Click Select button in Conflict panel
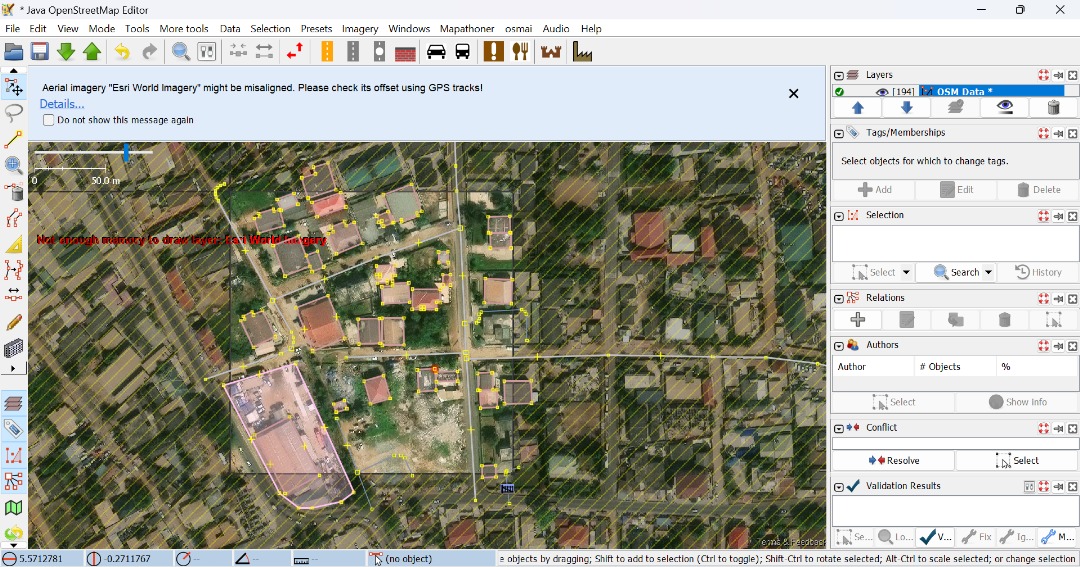1080x567 pixels. coord(1017,460)
